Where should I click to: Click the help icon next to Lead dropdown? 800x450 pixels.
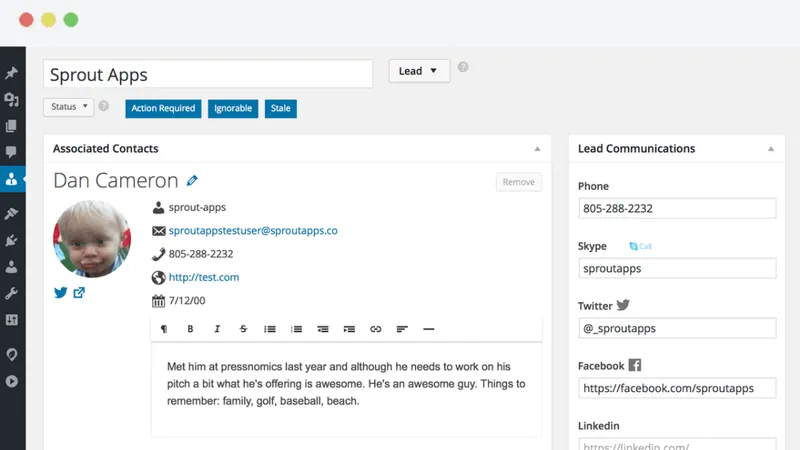coord(463,67)
